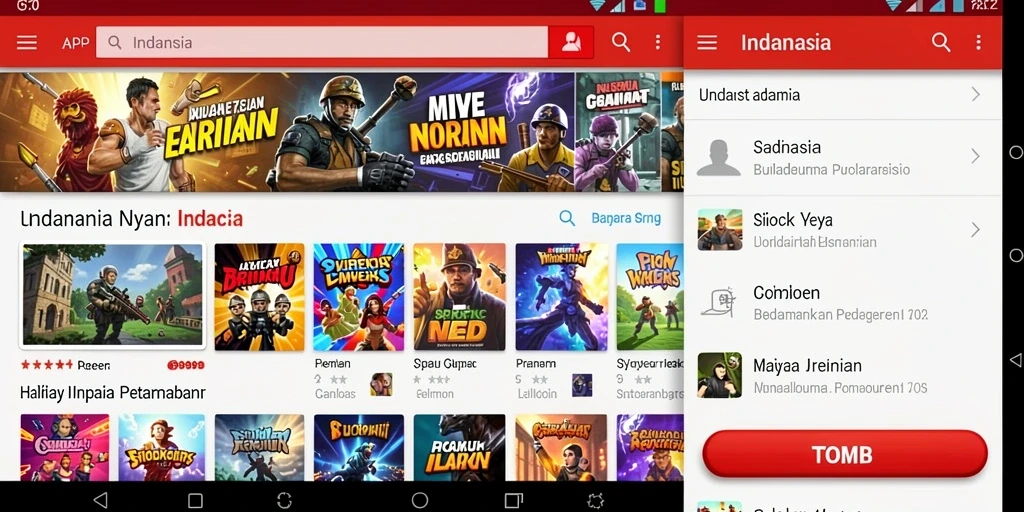Open the Siookons game thumbnail in bottom row
Screen dimensions: 1024x512
pyautogui.click(x=162, y=447)
